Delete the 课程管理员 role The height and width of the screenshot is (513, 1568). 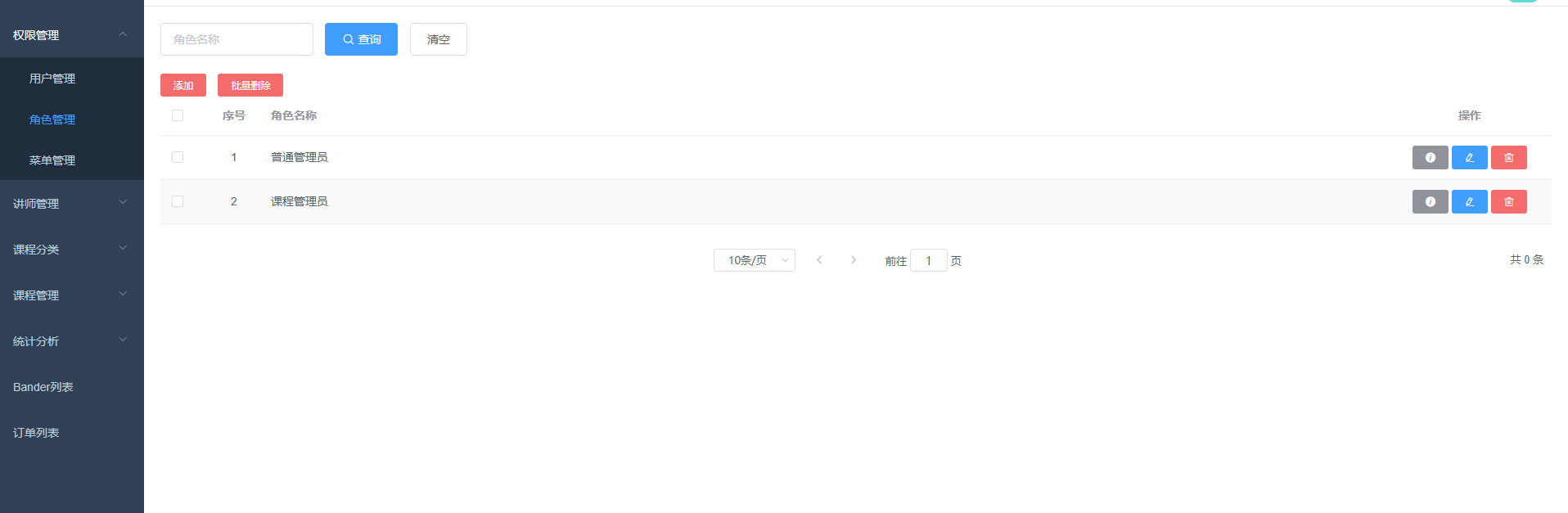[1508, 201]
